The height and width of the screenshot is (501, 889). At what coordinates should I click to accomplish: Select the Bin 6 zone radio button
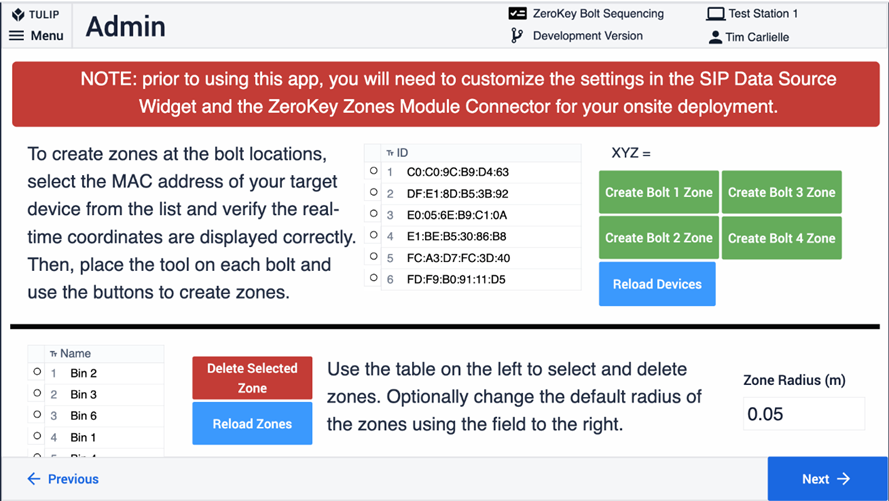[37, 414]
